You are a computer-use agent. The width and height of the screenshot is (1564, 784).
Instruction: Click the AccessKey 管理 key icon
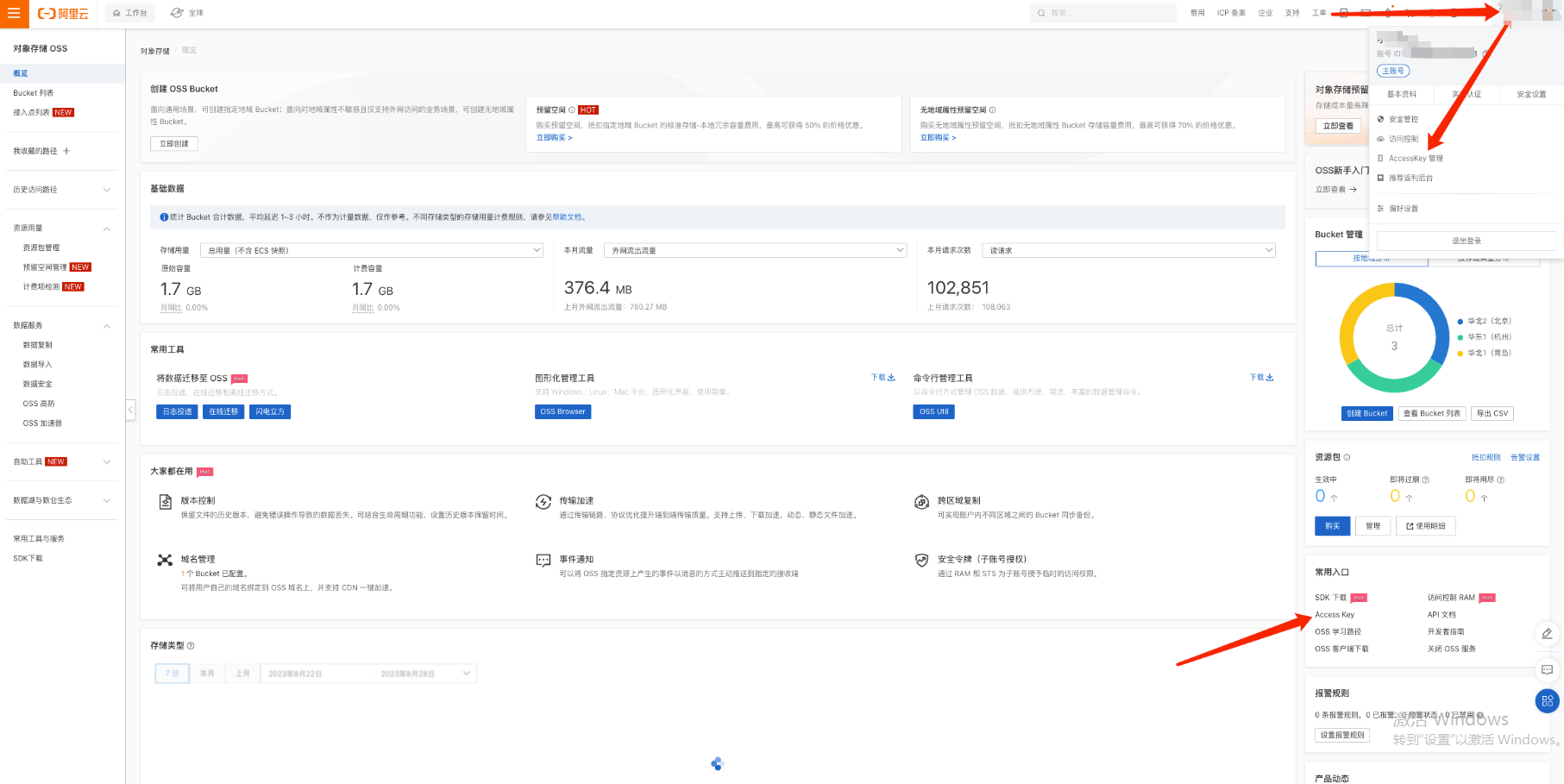(x=1381, y=159)
